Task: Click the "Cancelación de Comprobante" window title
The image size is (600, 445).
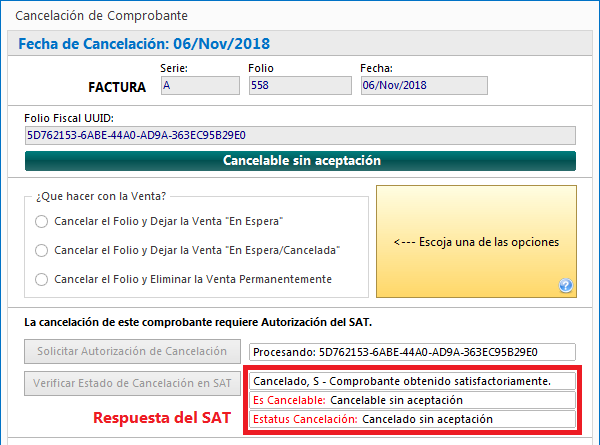Action: click(x=101, y=16)
